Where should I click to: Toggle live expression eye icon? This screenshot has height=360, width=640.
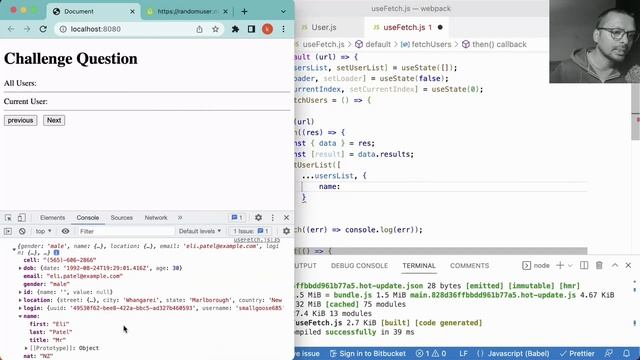coord(65,231)
